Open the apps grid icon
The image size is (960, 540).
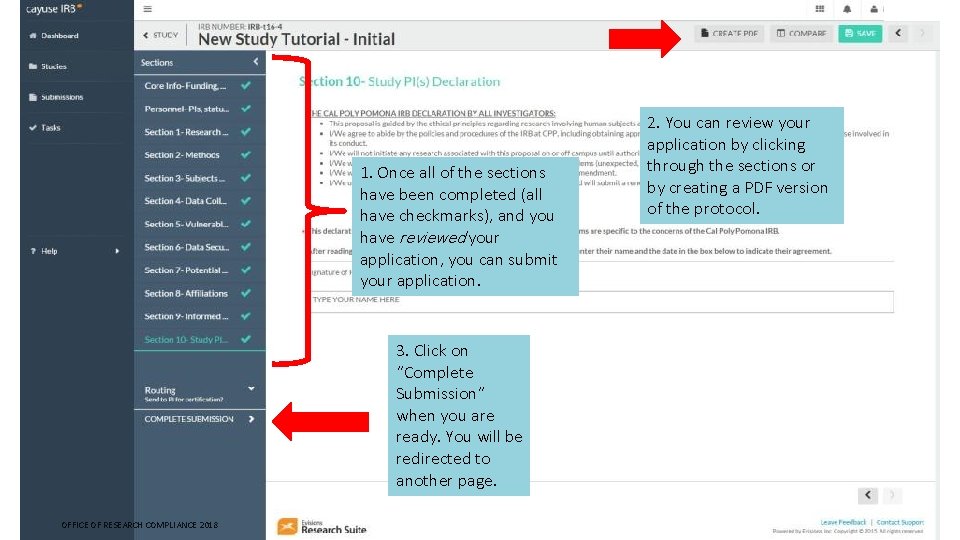[820, 9]
